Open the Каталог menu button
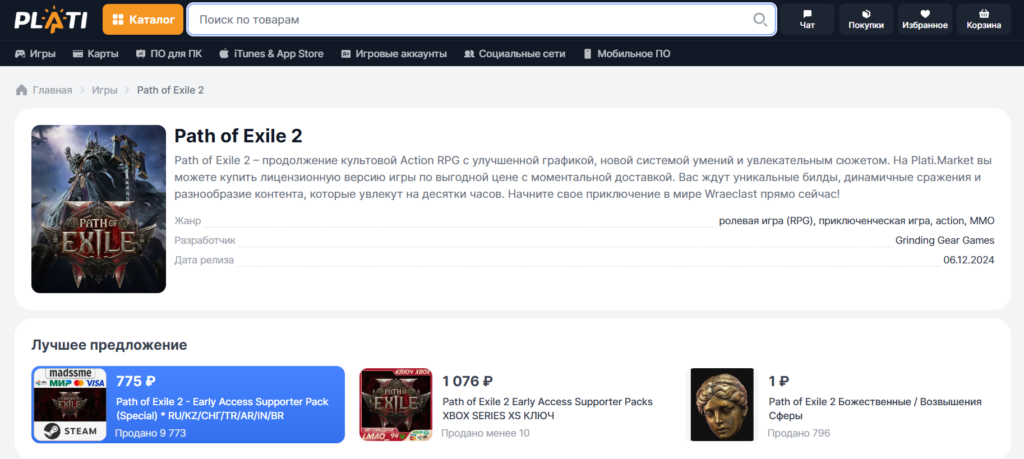The image size is (1024, 459). click(143, 20)
